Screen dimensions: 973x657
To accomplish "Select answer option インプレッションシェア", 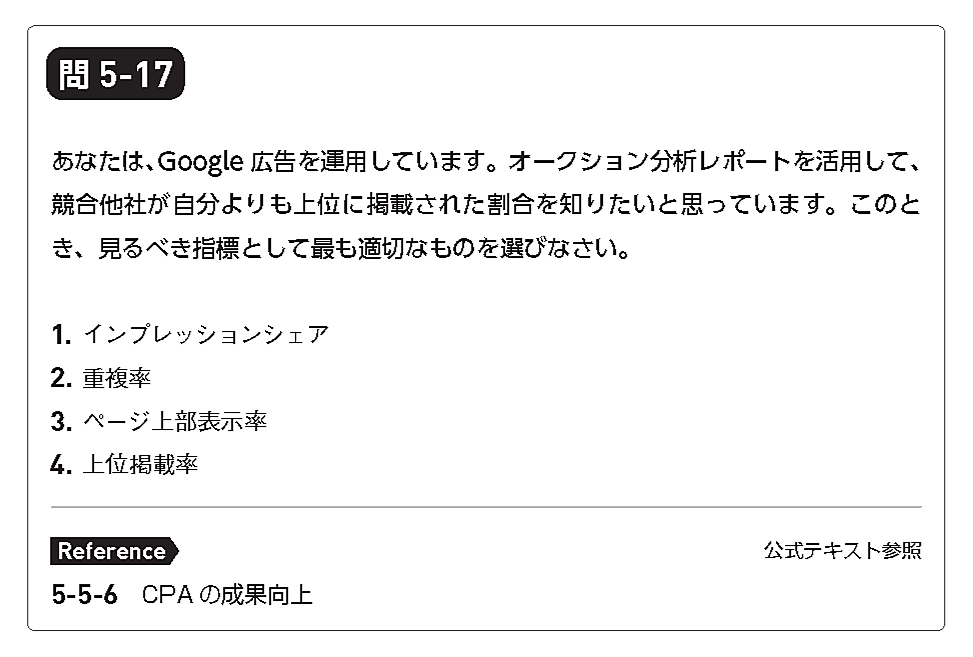I will 205,334.
